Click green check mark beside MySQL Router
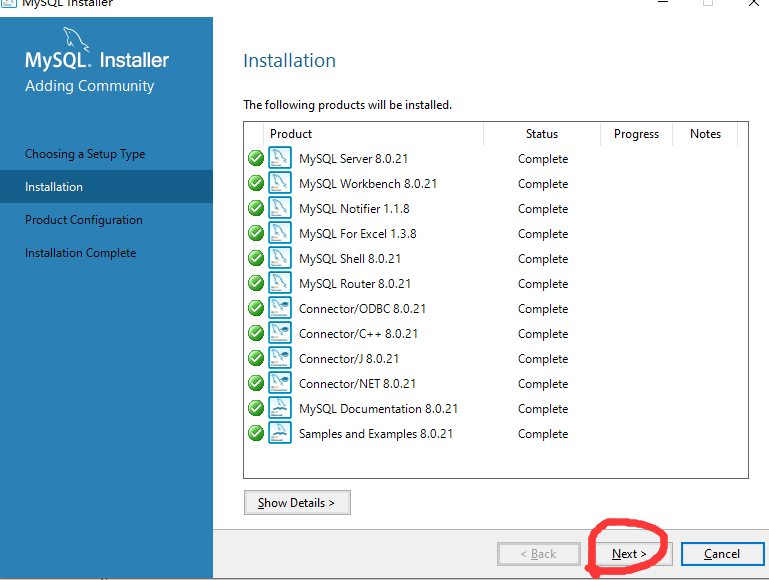Image resolution: width=769 pixels, height=580 pixels. point(256,283)
